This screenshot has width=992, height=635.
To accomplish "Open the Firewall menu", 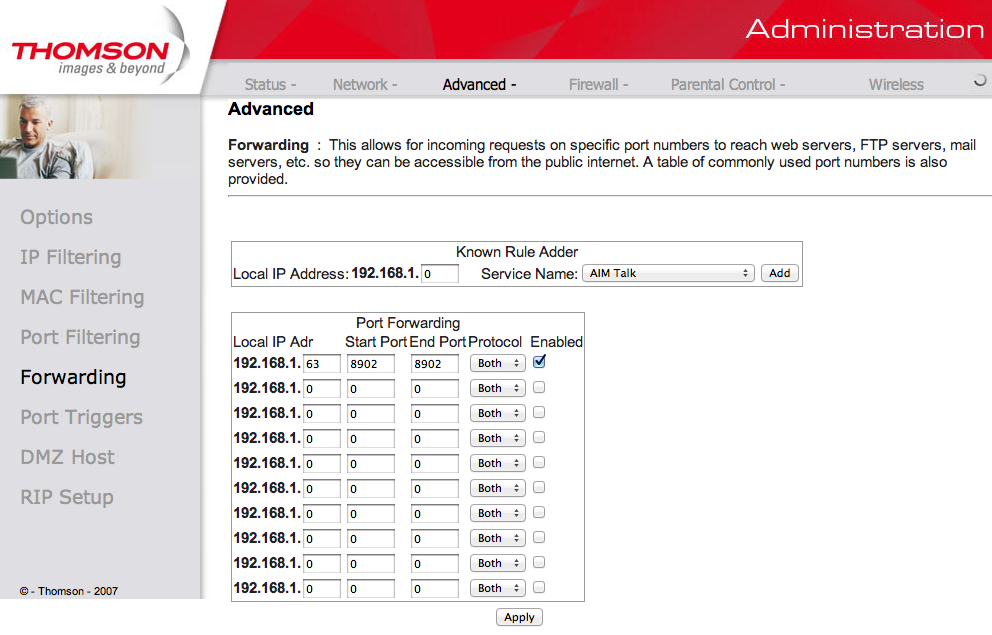I will pos(598,84).
